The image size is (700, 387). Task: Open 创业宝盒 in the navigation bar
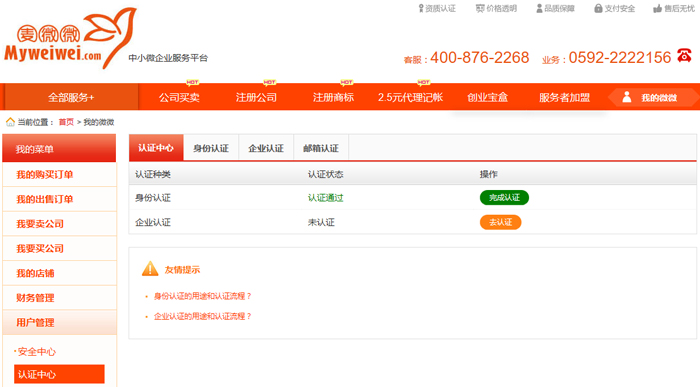click(x=488, y=97)
